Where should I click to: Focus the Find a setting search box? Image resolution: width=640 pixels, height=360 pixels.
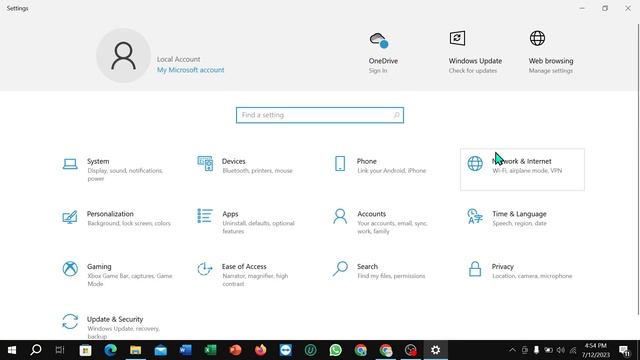320,115
